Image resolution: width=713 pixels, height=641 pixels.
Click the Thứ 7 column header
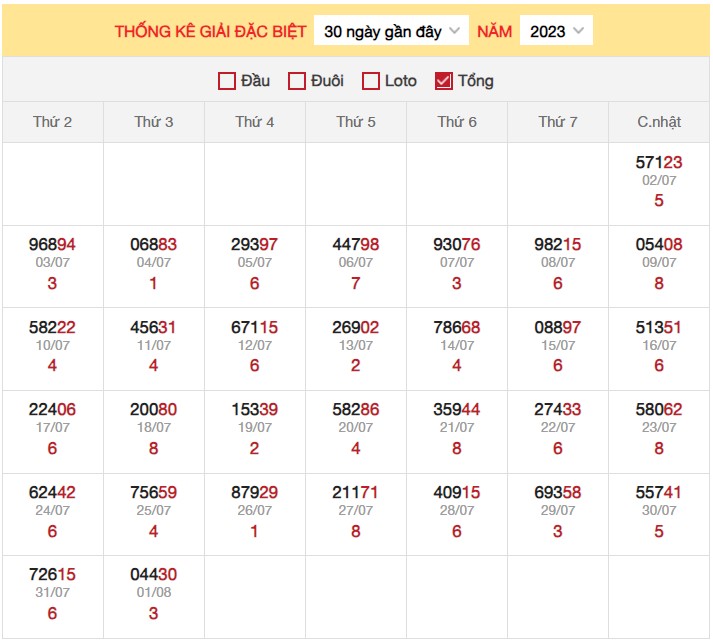[x=558, y=122]
